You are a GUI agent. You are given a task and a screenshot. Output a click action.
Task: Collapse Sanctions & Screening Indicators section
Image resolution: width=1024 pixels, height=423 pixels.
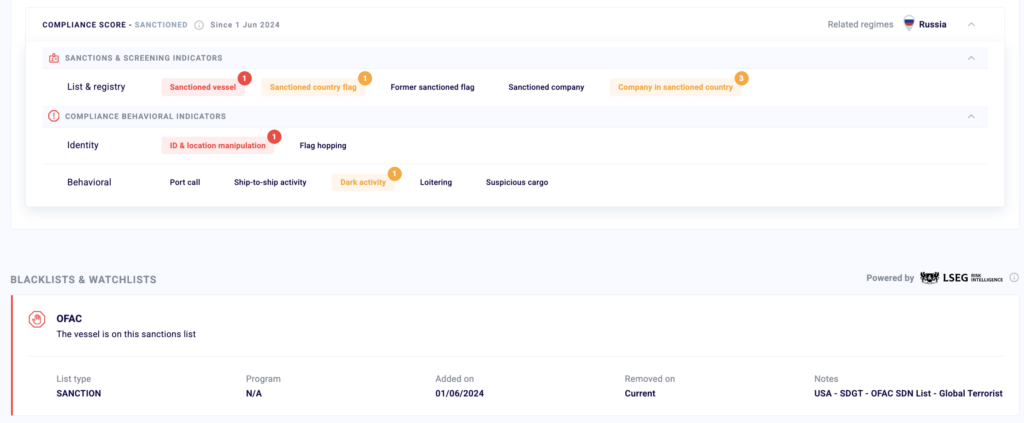[x=971, y=58]
